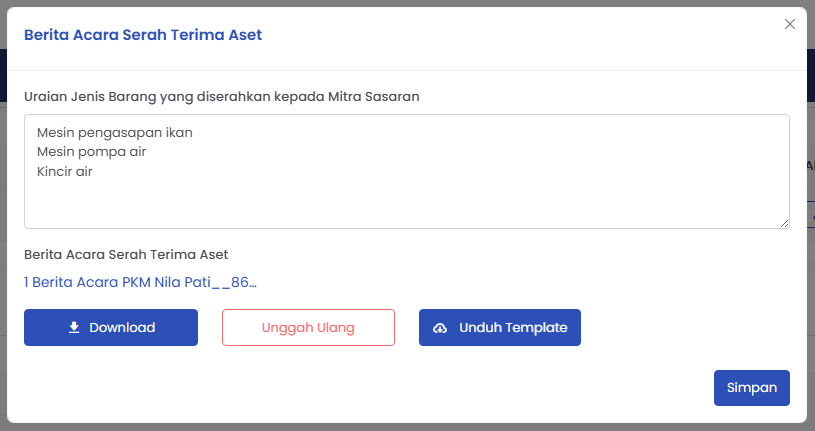This screenshot has height=431, width=815.
Task: Place cursor on line 'Mesin pompa air'
Action: pyautogui.click(x=97, y=152)
